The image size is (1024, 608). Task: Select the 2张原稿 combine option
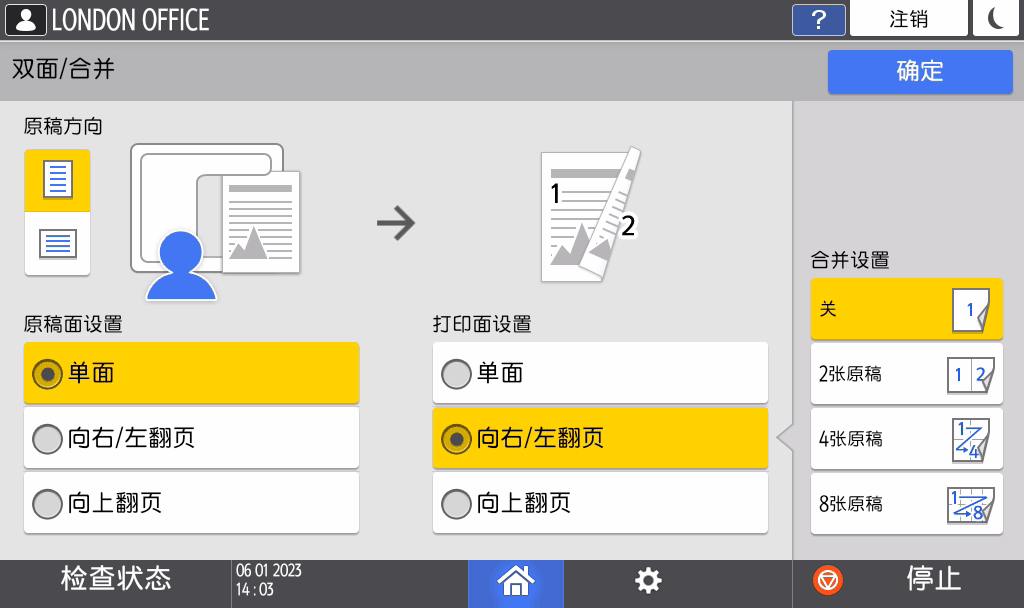(x=905, y=374)
